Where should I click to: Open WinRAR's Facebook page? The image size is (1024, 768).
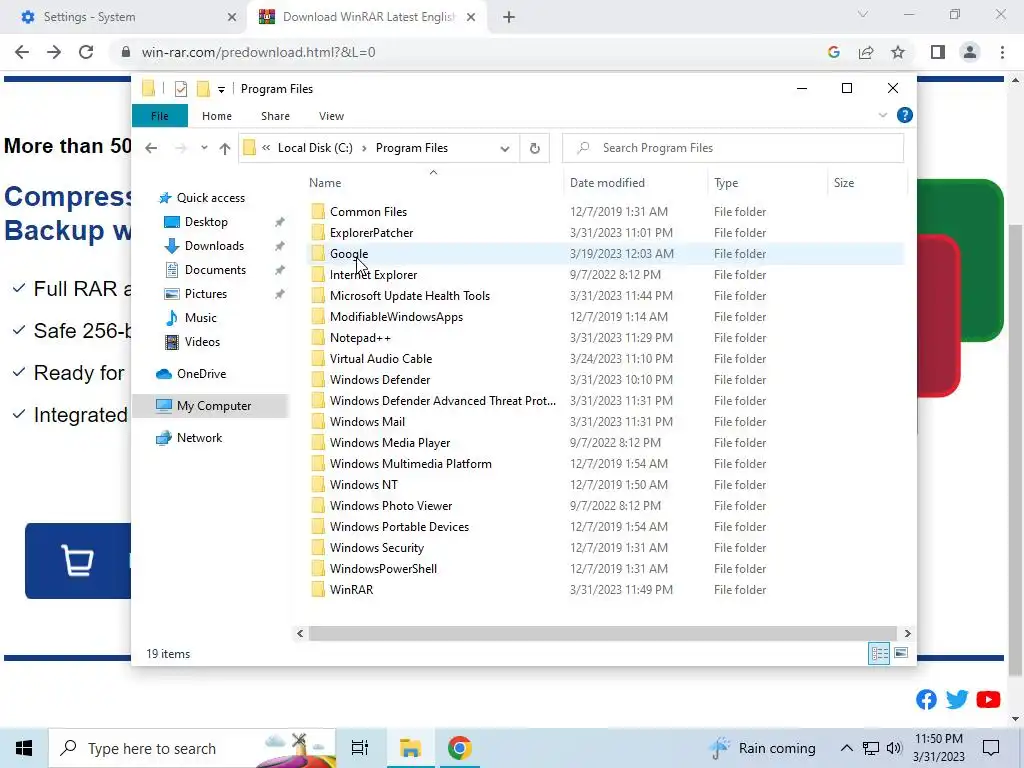pos(926,699)
